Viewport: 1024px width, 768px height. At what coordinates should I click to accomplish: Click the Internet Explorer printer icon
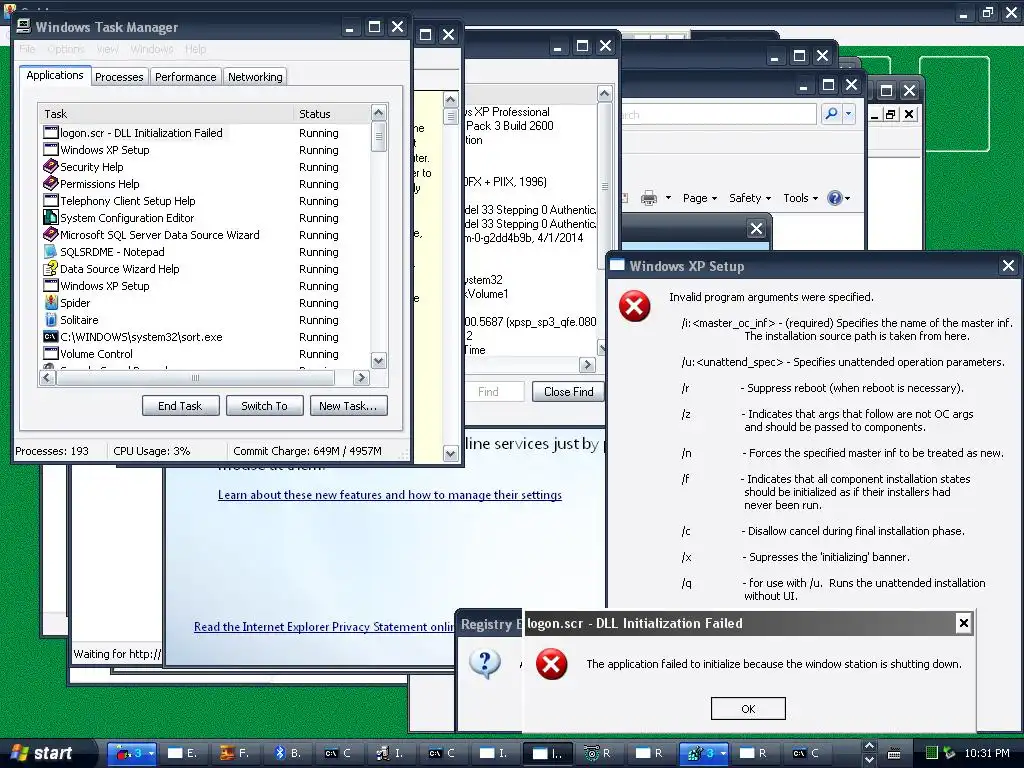coord(648,198)
